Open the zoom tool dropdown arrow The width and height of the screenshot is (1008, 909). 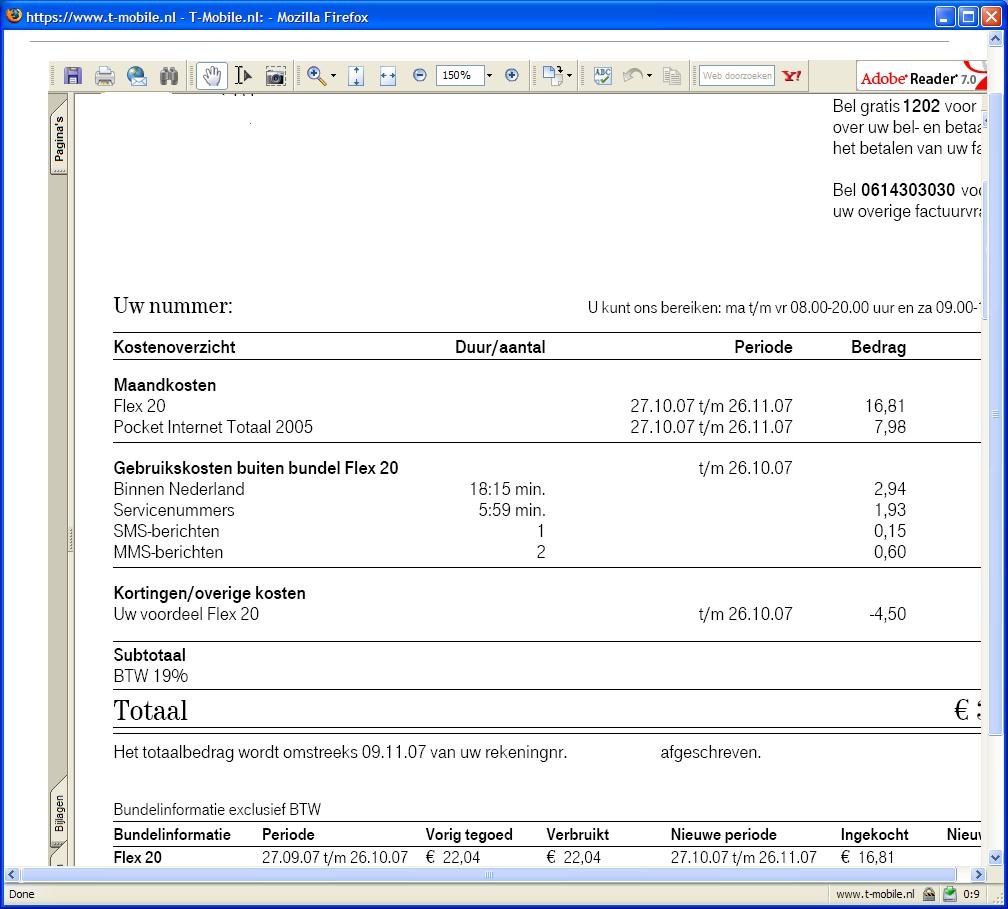[x=333, y=76]
